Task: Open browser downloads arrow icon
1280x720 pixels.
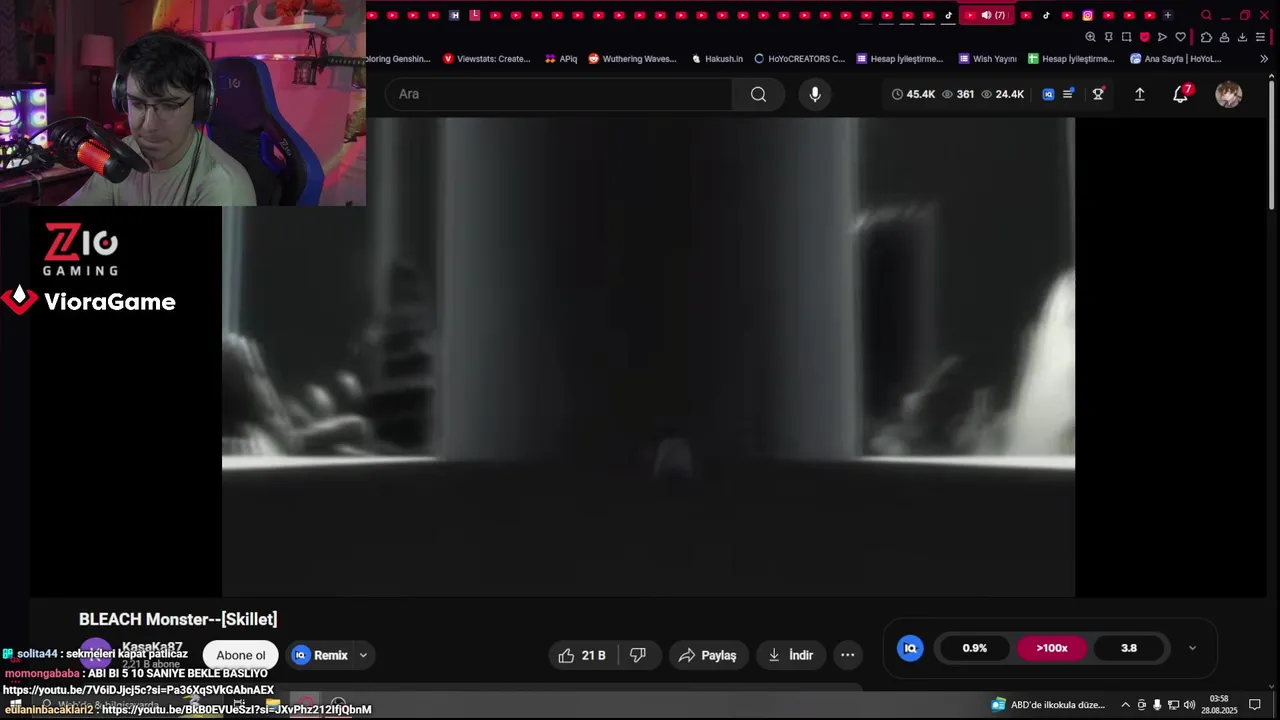Action: (1242, 37)
